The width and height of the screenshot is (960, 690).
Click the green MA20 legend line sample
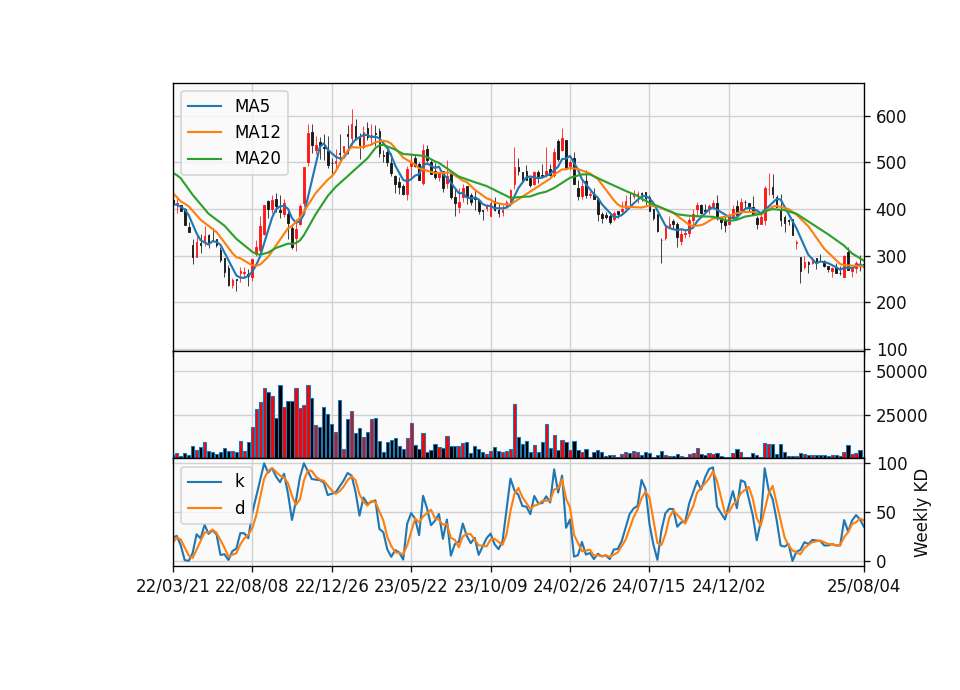(205, 158)
